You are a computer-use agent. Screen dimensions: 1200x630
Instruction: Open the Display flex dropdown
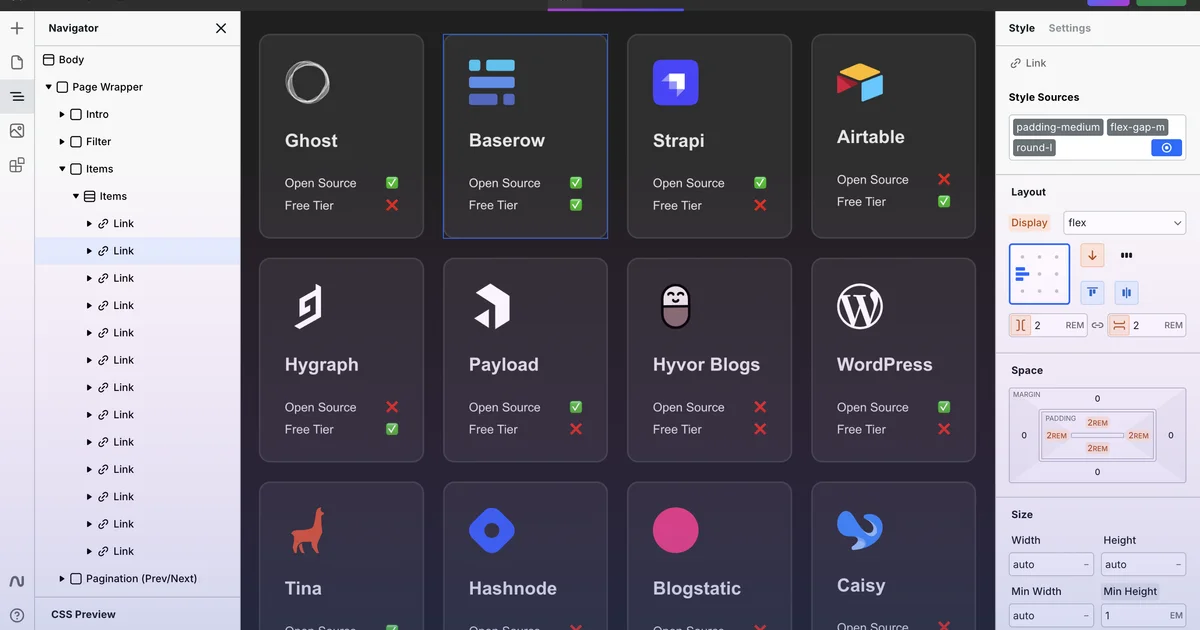1124,223
